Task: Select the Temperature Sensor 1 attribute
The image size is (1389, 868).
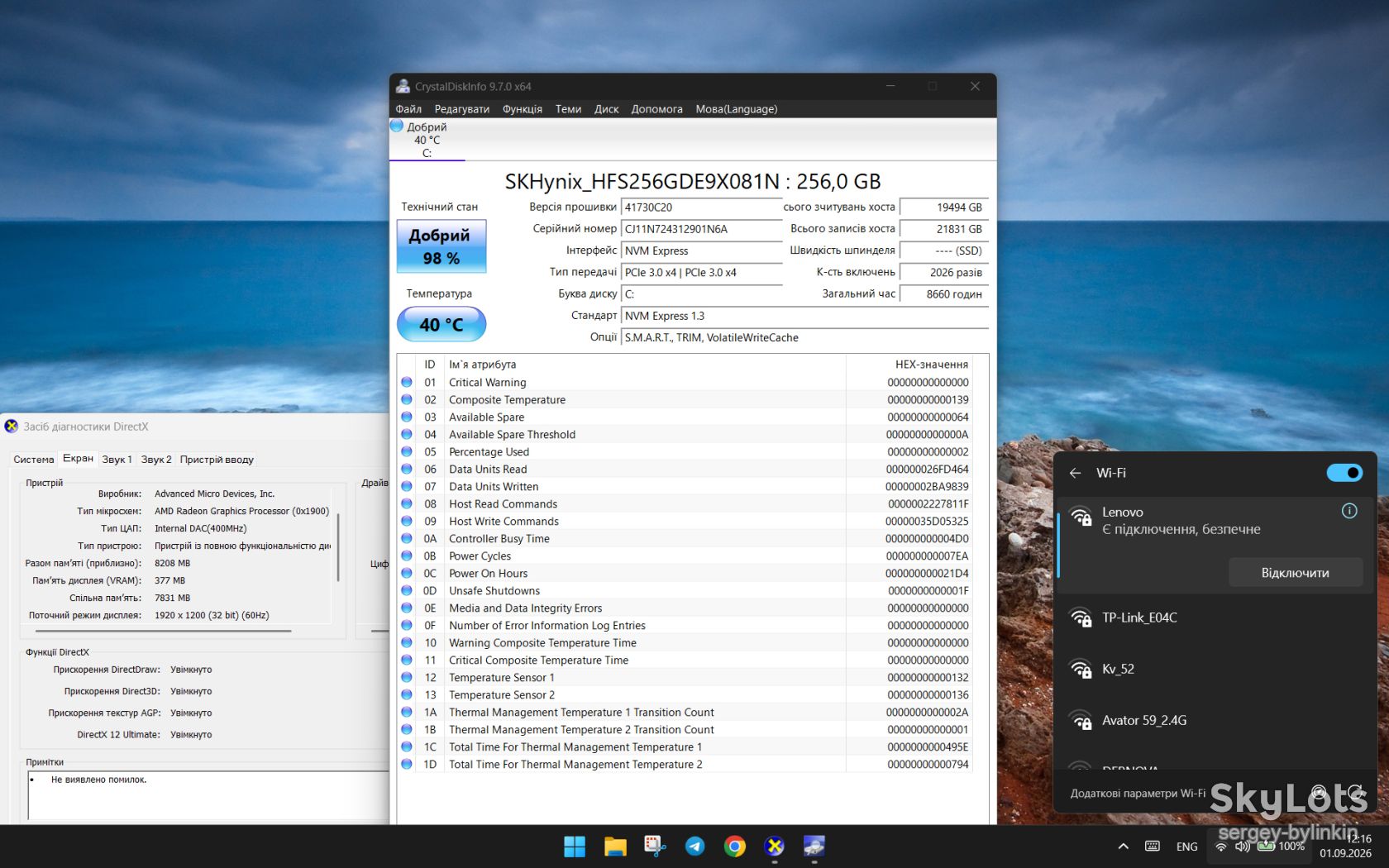Action: pyautogui.click(x=685, y=677)
